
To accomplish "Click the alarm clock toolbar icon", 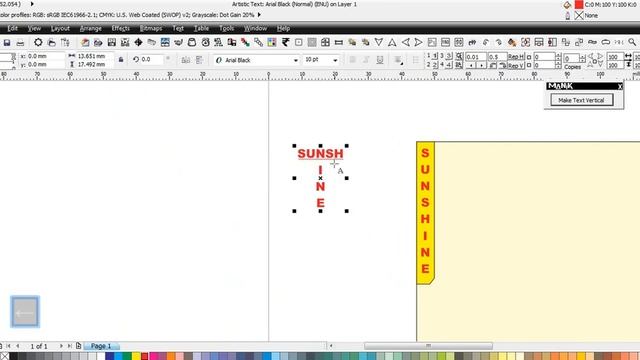I will [x=205, y=42].
